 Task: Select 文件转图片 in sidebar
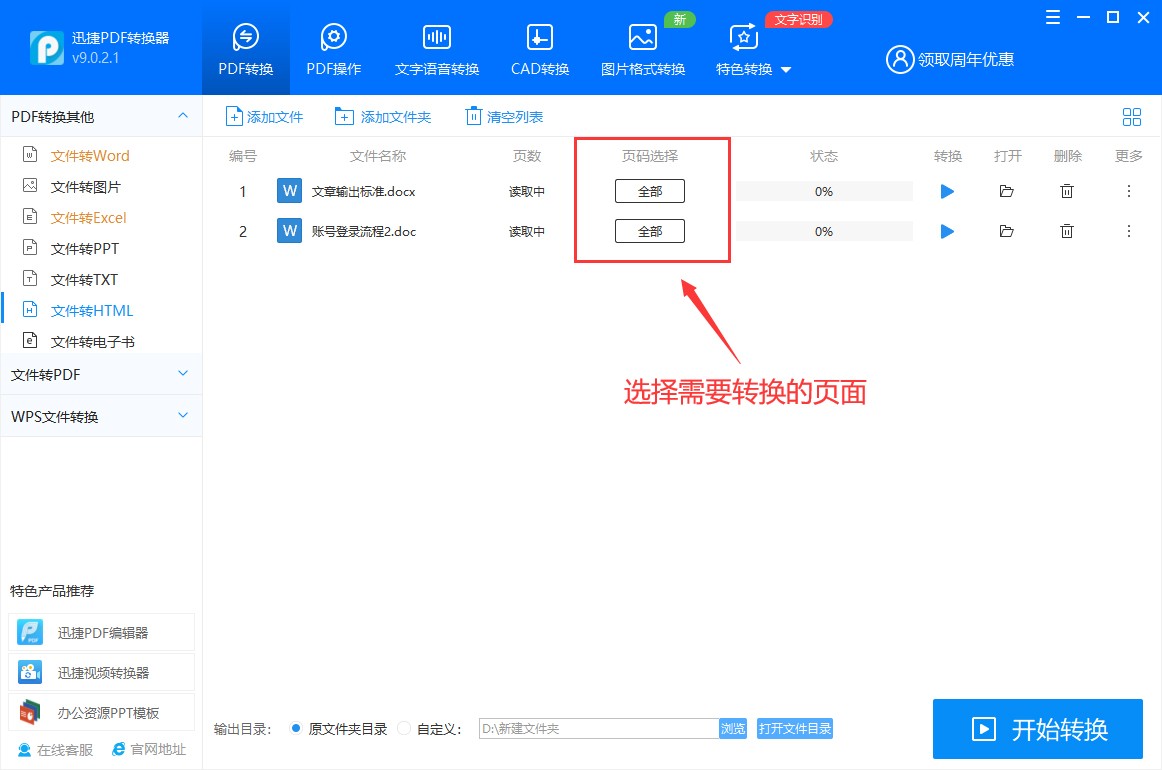pyautogui.click(x=85, y=187)
